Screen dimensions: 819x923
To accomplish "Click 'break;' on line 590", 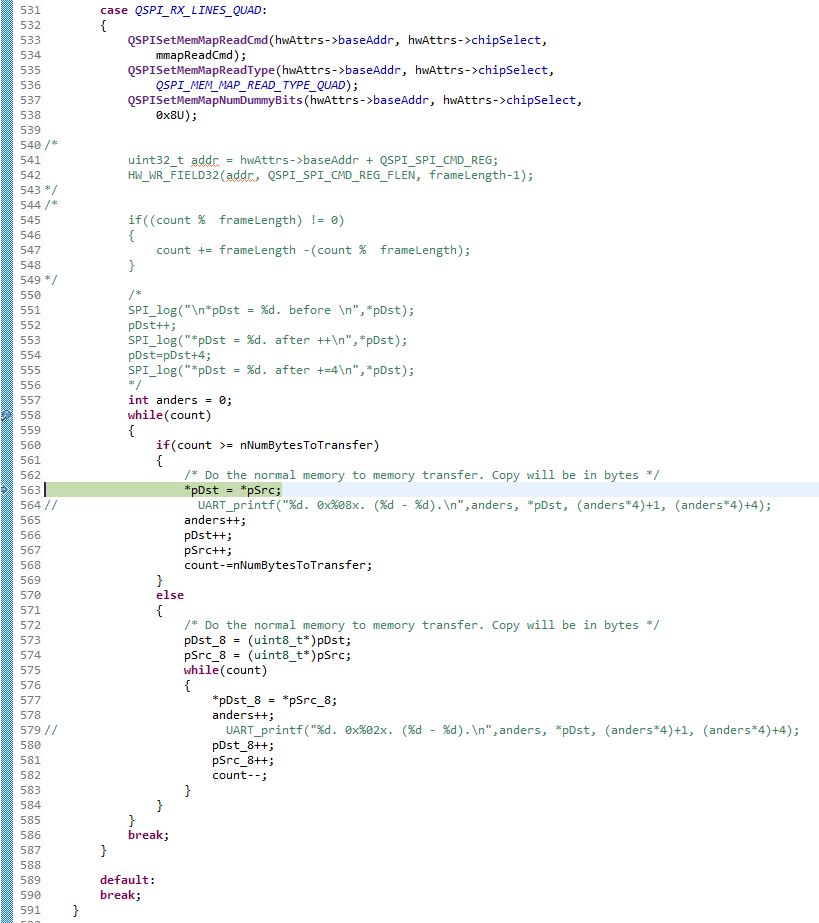I will (121, 895).
